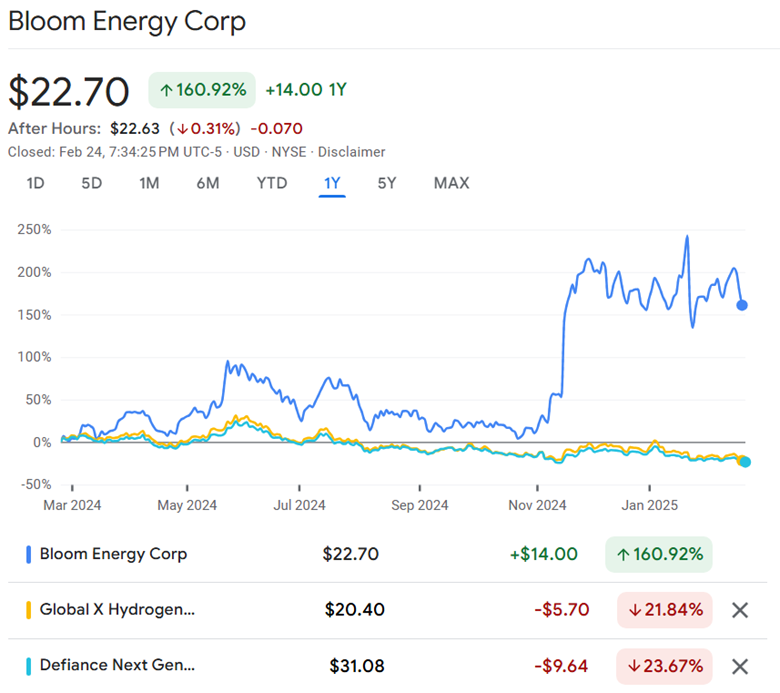Remove the Global X Hydrogen comparison
The width and height of the screenshot is (780, 693).
(x=740, y=610)
